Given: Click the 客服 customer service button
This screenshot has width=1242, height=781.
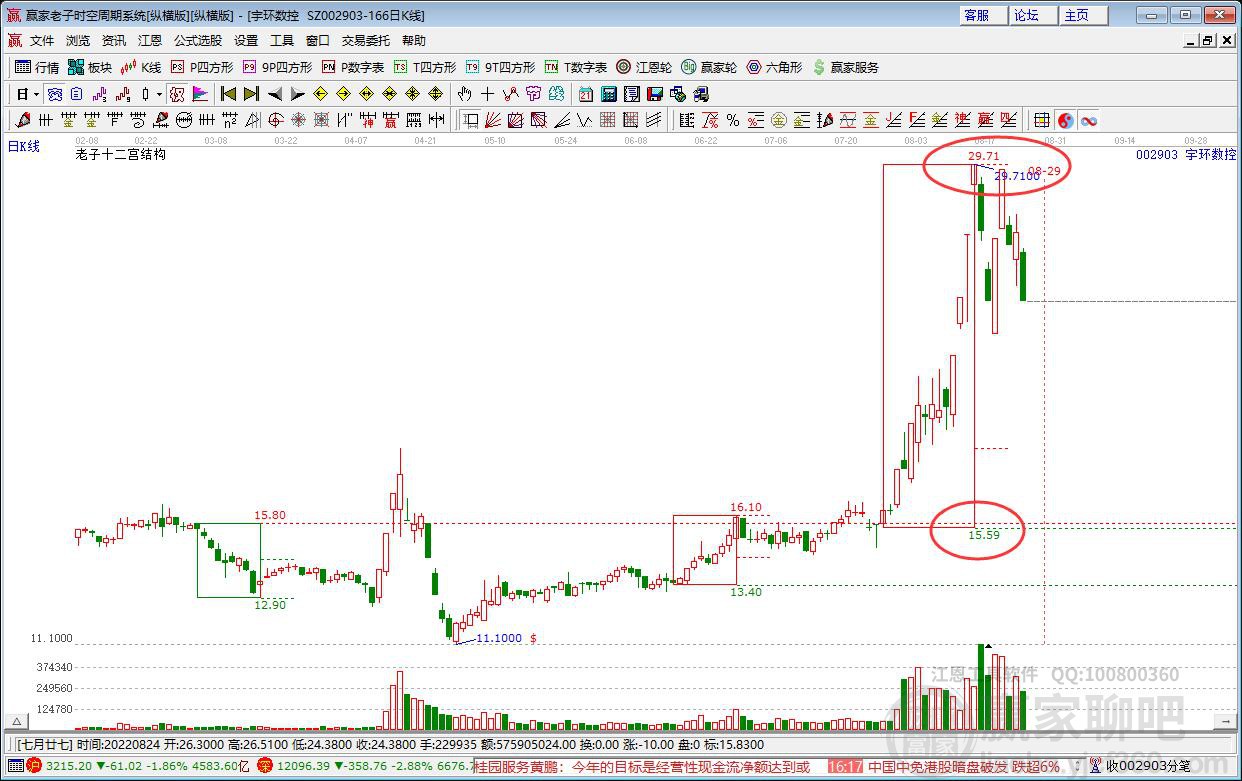Looking at the screenshot, I should point(983,15).
